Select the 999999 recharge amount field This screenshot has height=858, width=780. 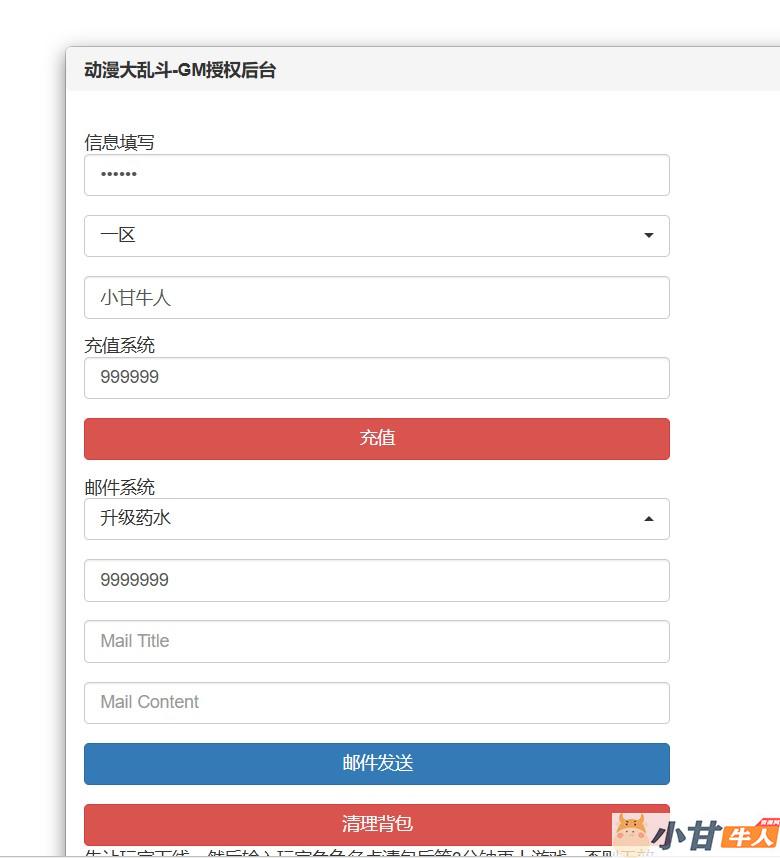click(x=377, y=378)
